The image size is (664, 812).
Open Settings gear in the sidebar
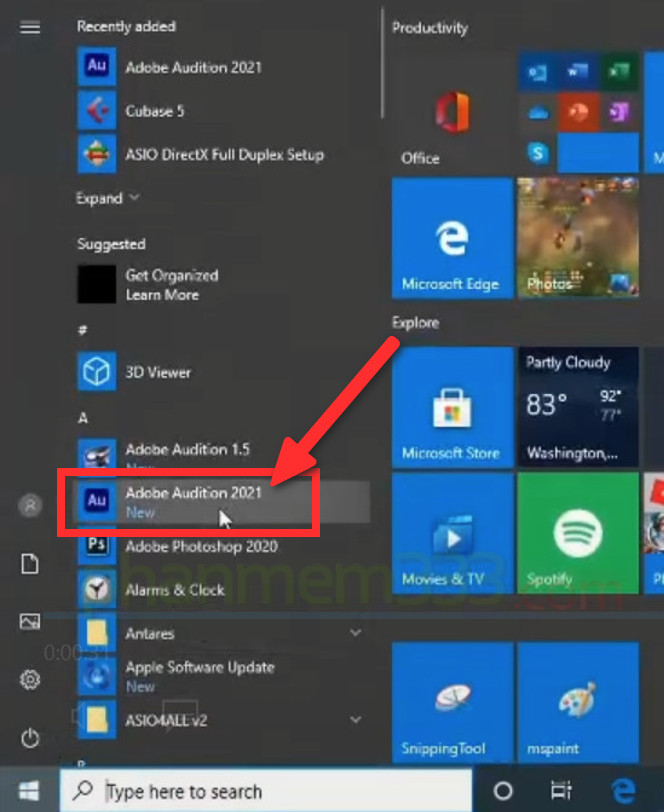30,680
